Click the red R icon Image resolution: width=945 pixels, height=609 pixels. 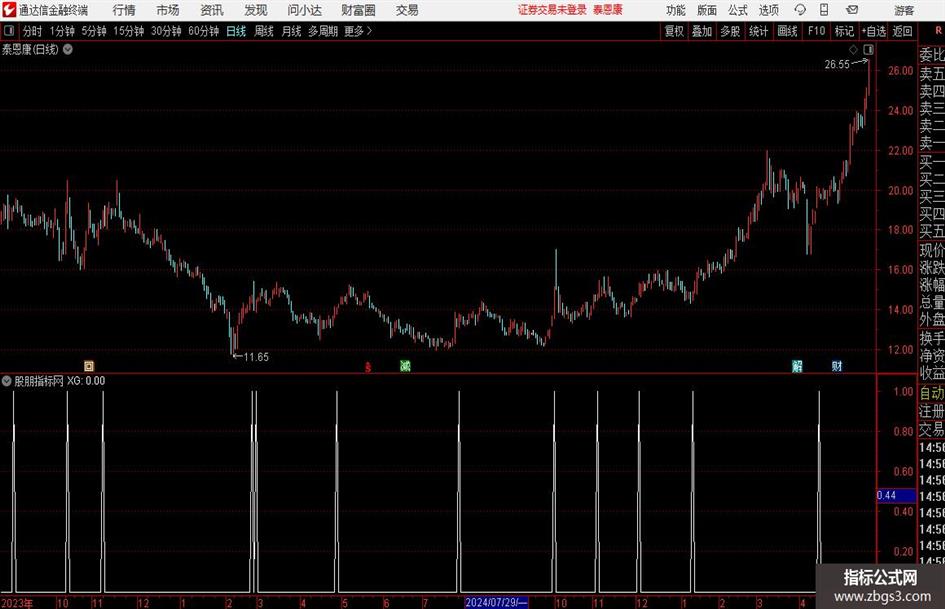(938, 31)
